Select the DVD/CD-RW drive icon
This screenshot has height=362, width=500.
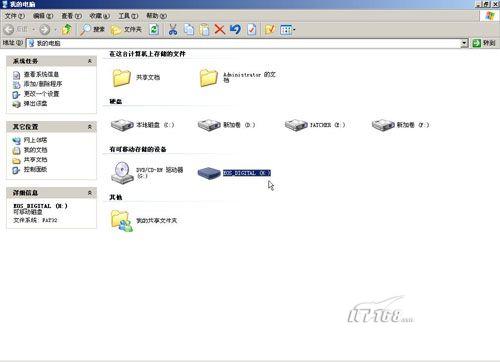[x=122, y=173]
